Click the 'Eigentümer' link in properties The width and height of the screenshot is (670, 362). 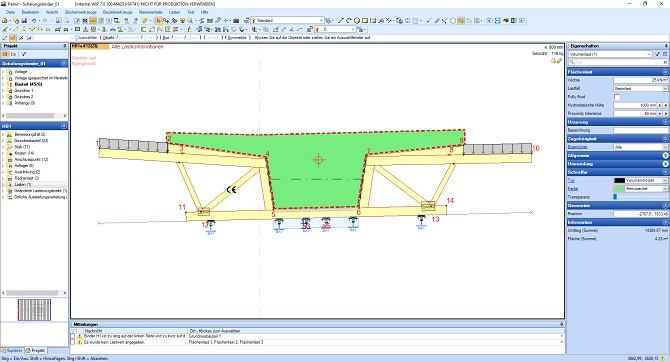pyautogui.click(x=577, y=147)
